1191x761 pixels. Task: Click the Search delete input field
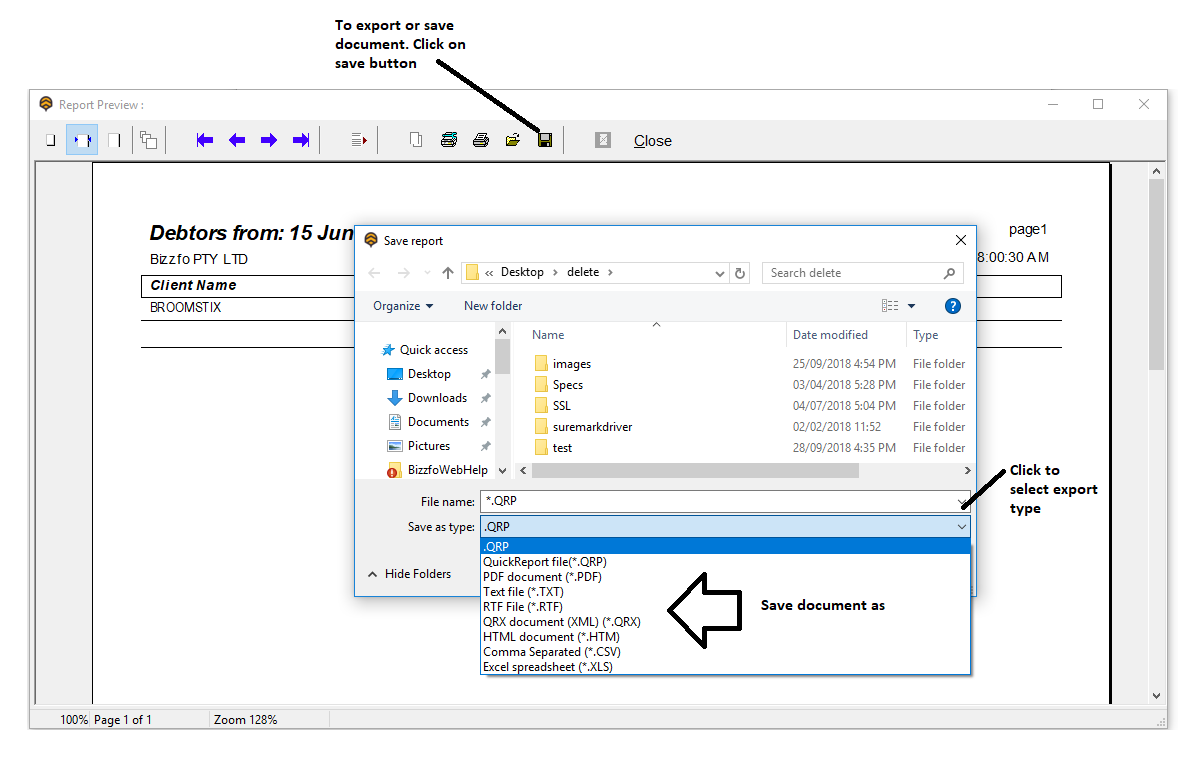[x=855, y=273]
